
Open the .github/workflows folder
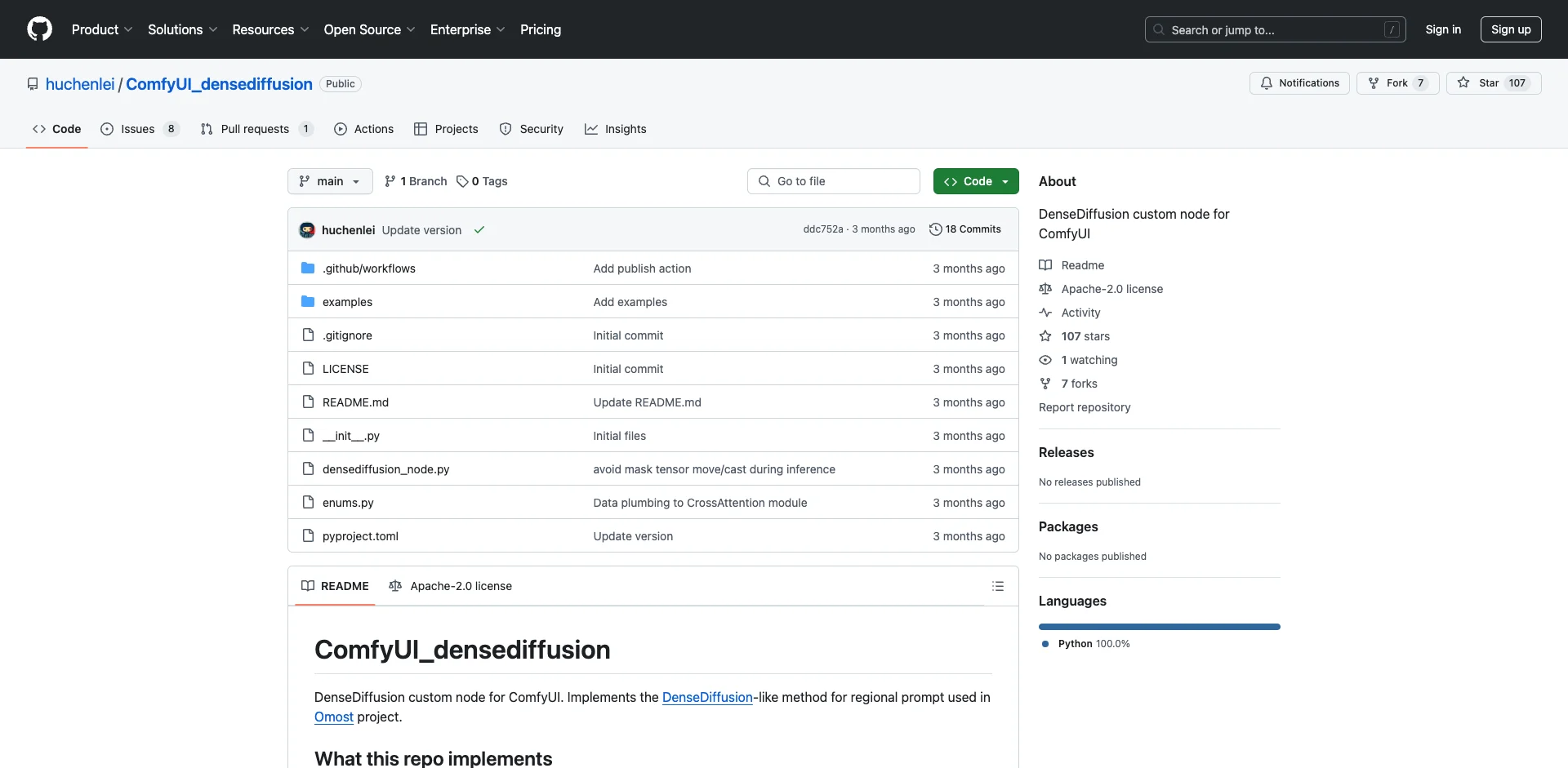click(x=368, y=269)
